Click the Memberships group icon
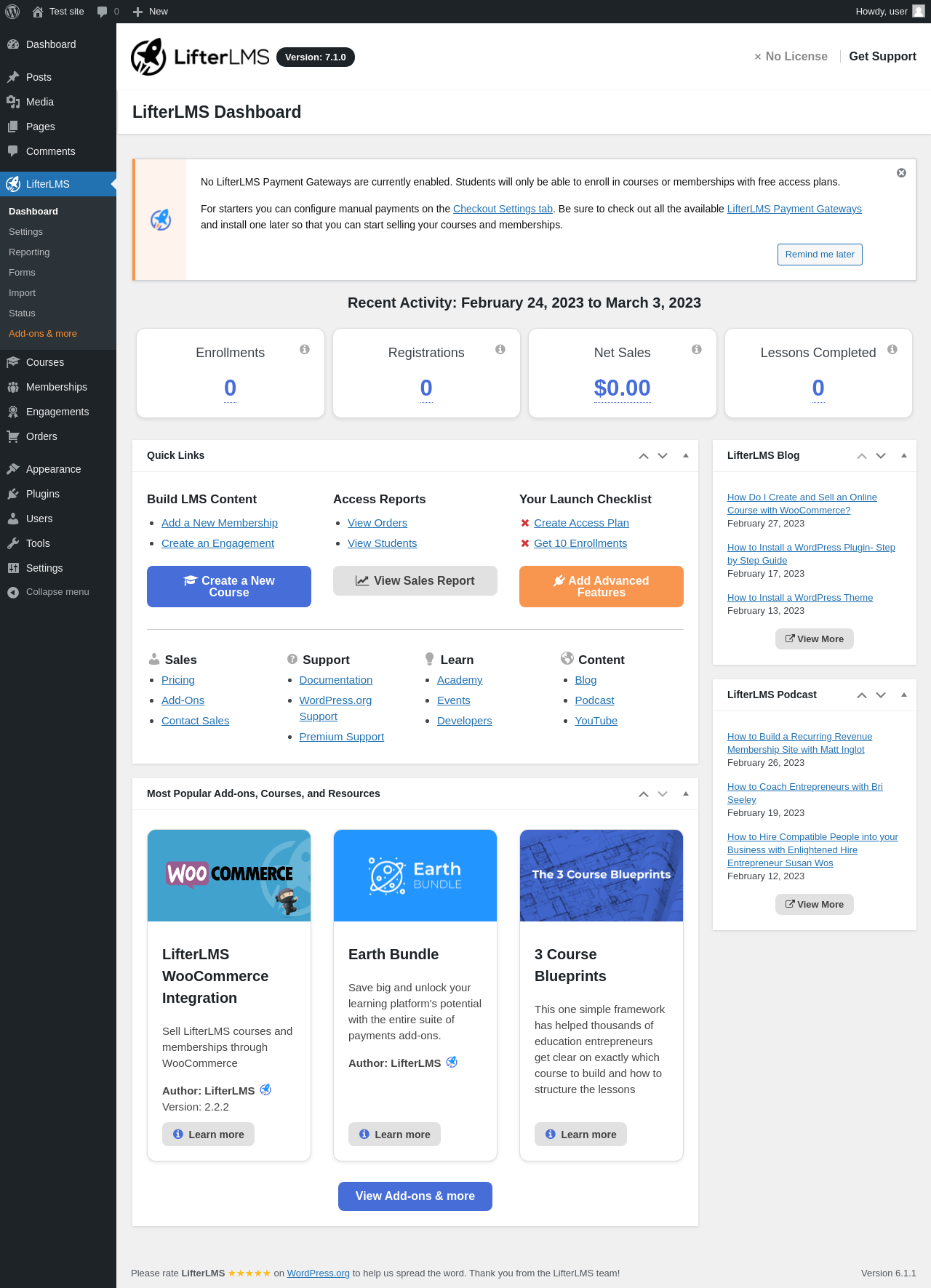The image size is (931, 1288). pos(13,387)
